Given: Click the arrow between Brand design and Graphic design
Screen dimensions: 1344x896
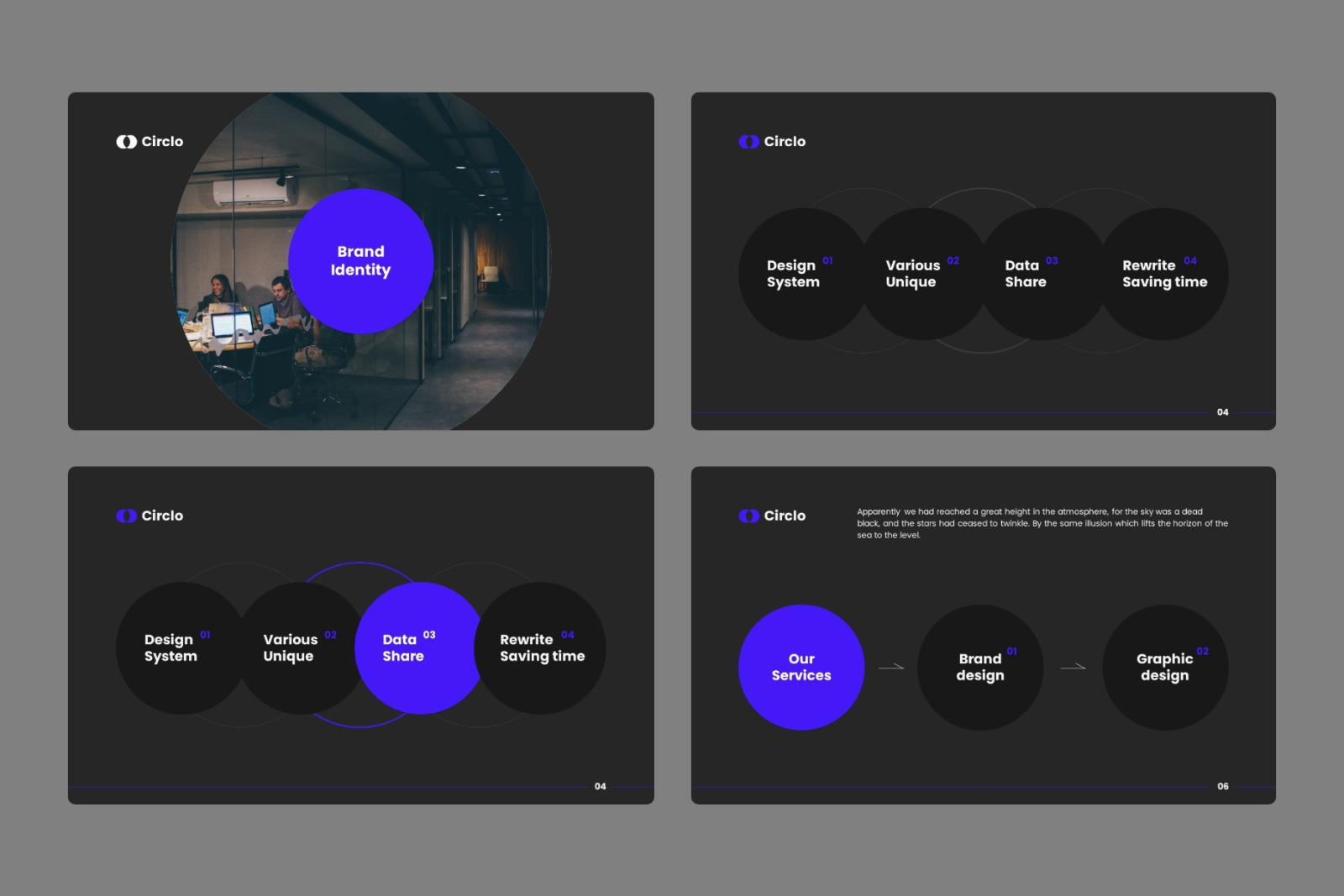Looking at the screenshot, I should 1074,667.
